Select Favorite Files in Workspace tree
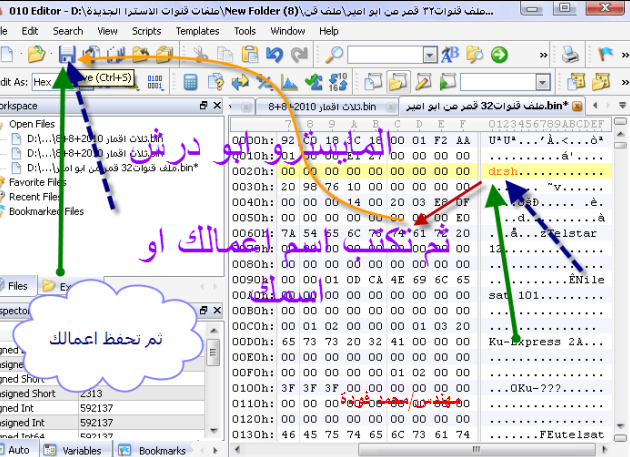The image size is (630, 457). (x=37, y=182)
